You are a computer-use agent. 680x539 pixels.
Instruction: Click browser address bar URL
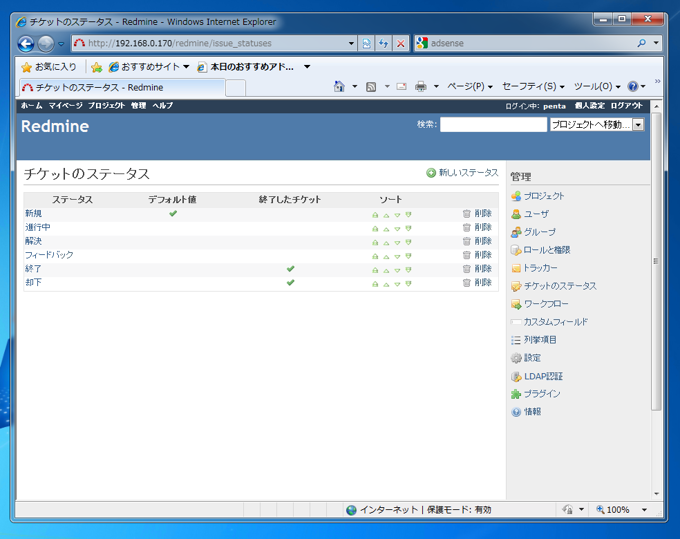180,43
